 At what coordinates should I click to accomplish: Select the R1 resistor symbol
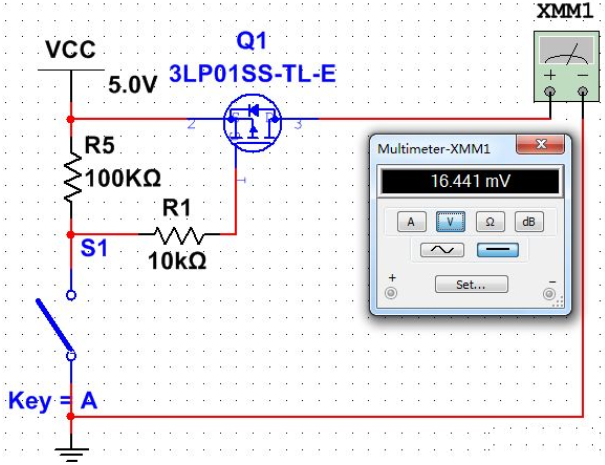(x=180, y=236)
